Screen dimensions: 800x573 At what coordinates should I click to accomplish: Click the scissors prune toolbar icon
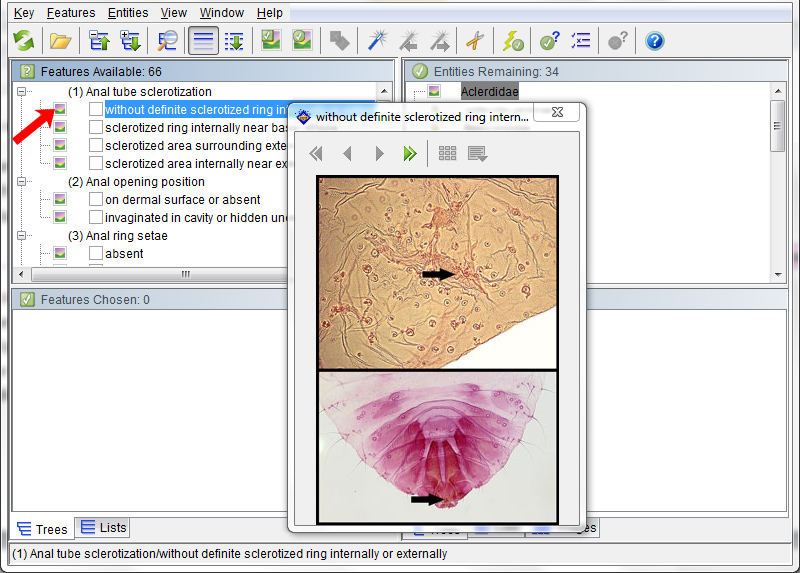474,41
